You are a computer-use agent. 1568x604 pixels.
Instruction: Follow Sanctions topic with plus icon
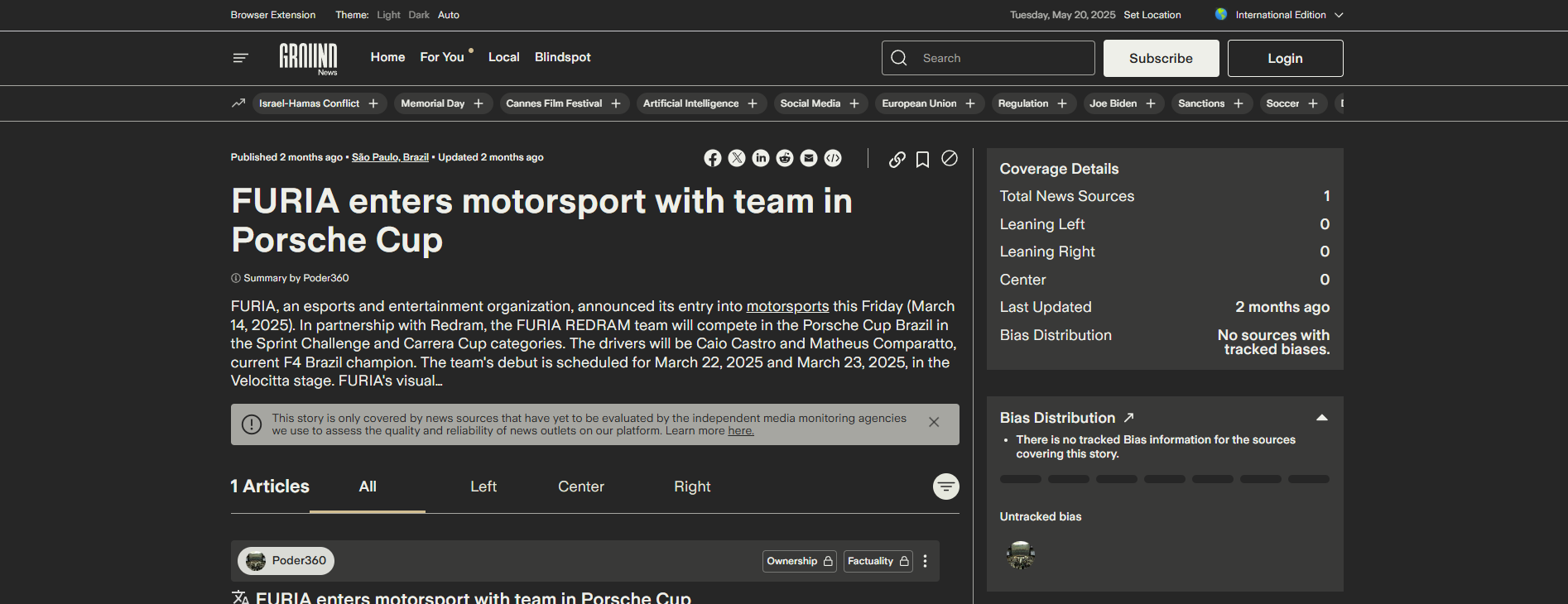click(1239, 103)
